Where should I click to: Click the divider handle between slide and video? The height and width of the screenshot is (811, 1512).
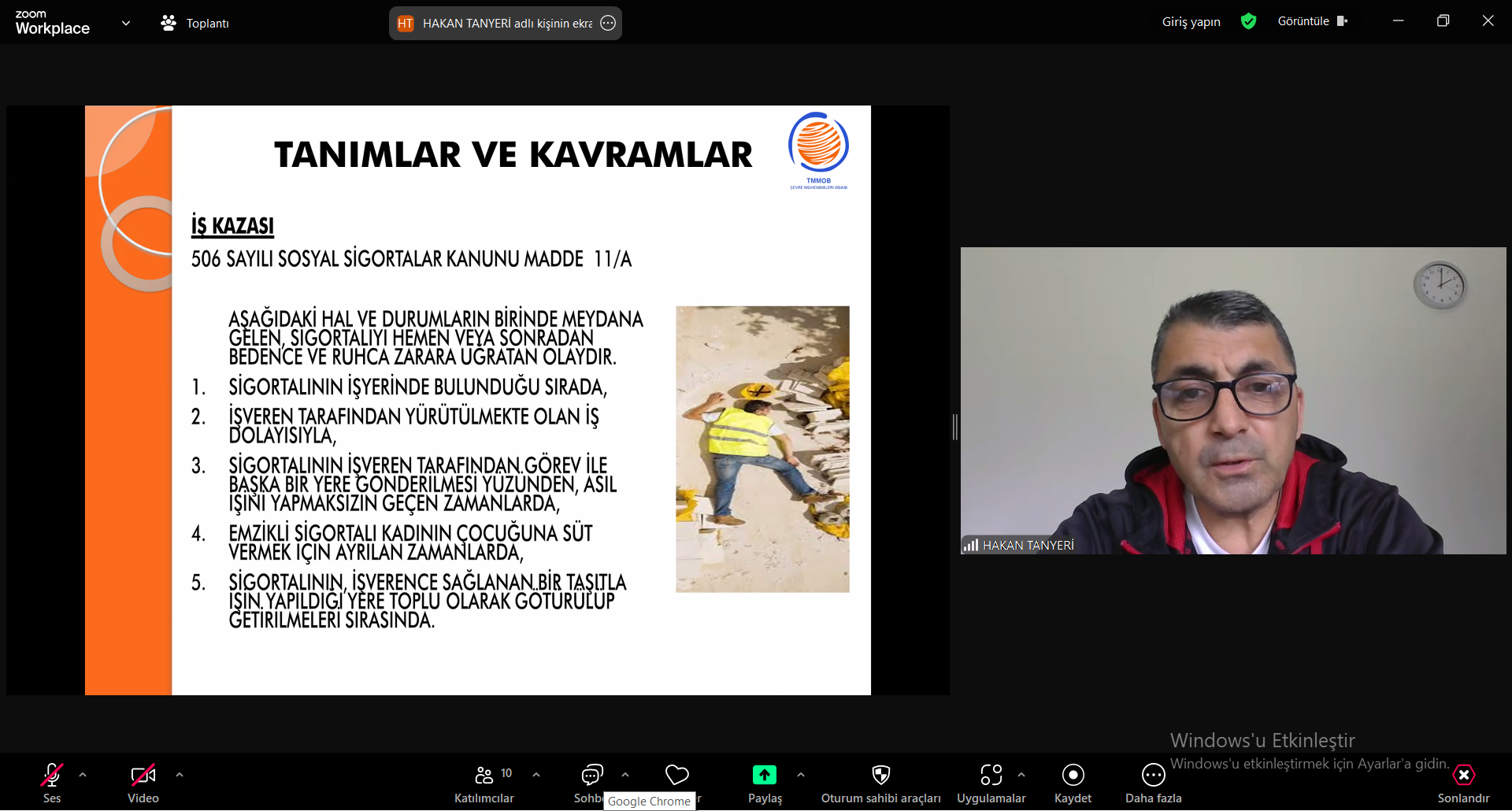point(954,427)
